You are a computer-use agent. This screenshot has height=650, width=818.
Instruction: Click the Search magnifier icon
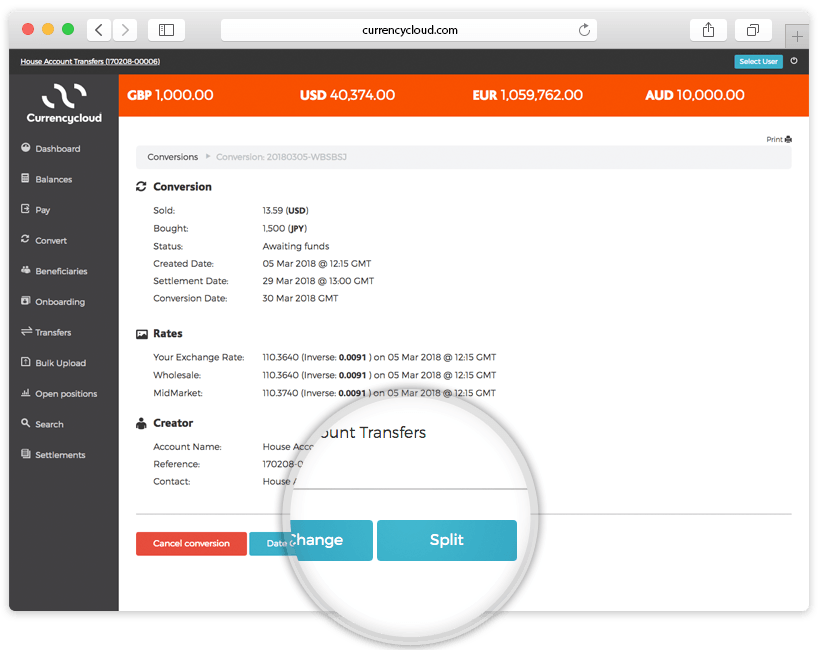pos(25,423)
